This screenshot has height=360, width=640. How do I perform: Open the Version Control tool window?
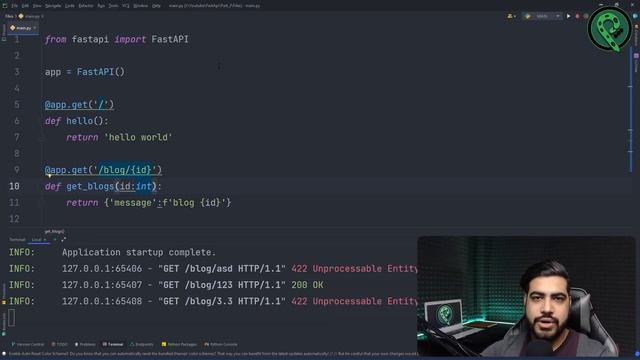pos(27,344)
